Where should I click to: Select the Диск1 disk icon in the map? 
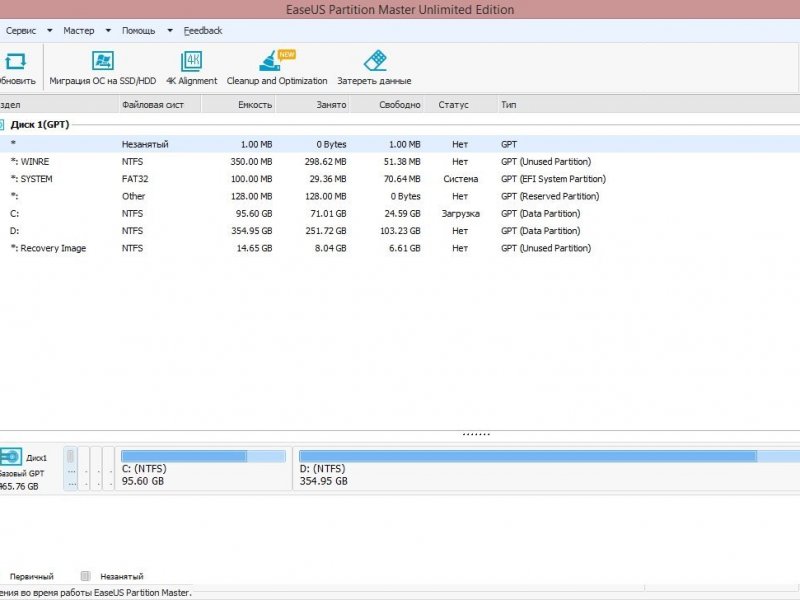point(11,457)
